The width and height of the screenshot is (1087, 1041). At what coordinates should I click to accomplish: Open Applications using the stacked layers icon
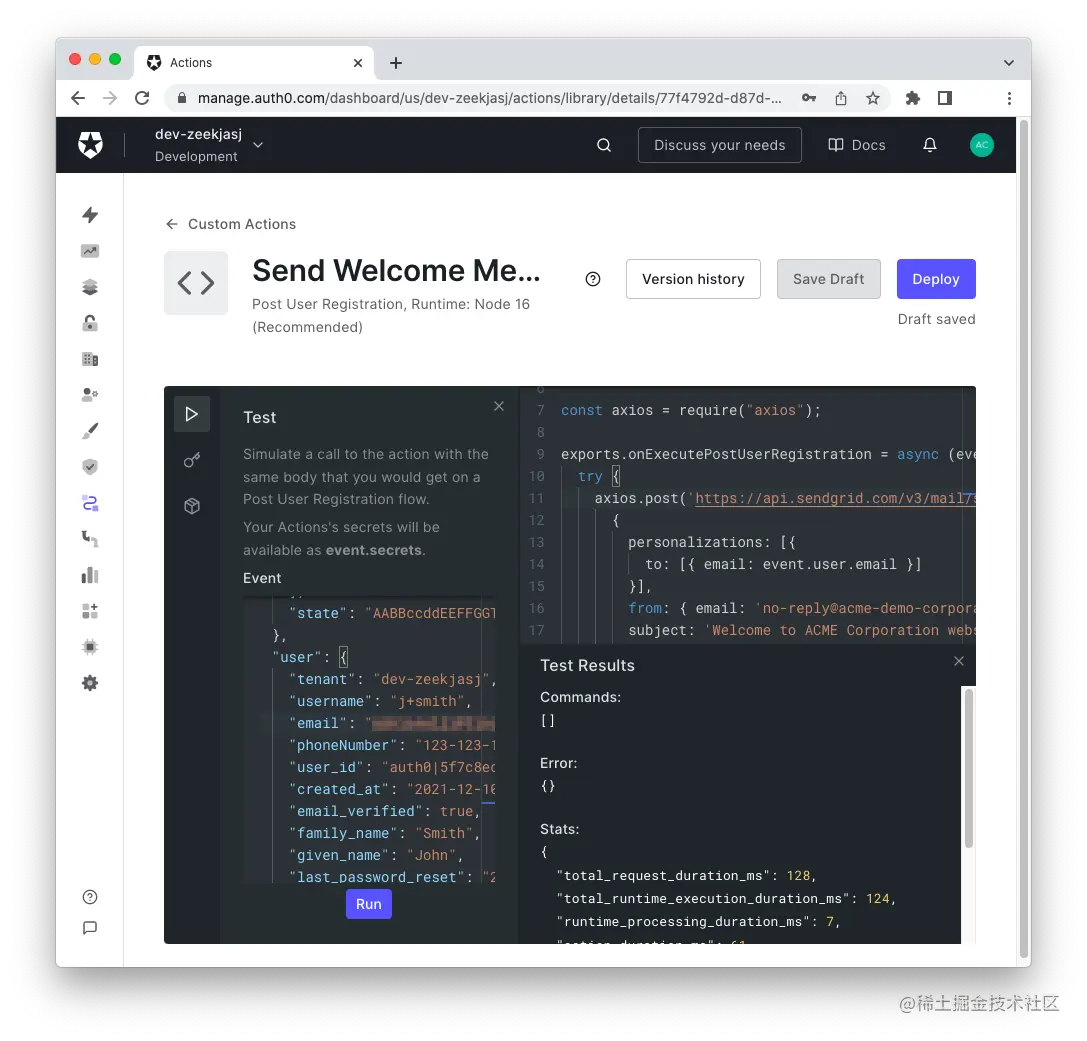(x=89, y=287)
